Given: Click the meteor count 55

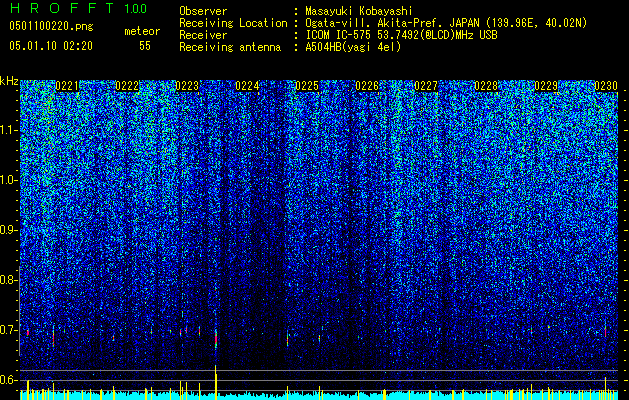Looking at the screenshot, I should tap(145, 46).
